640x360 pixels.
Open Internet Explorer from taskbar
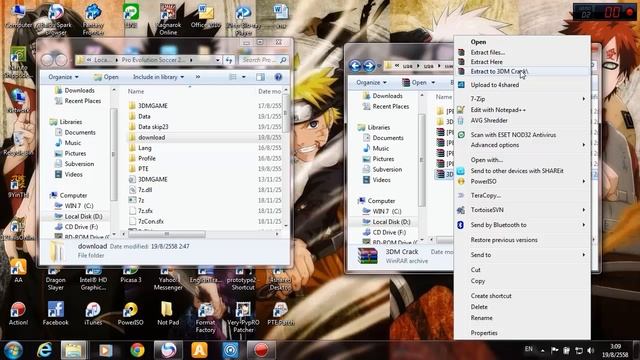44,350
